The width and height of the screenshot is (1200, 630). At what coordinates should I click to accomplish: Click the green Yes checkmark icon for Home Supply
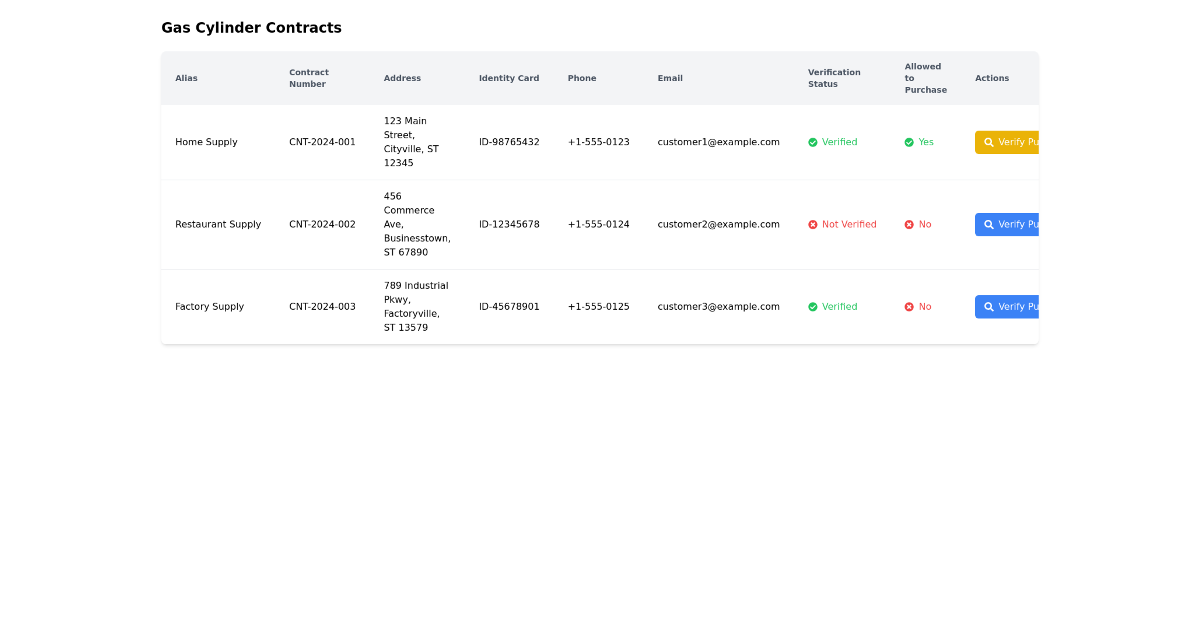[x=908, y=142]
